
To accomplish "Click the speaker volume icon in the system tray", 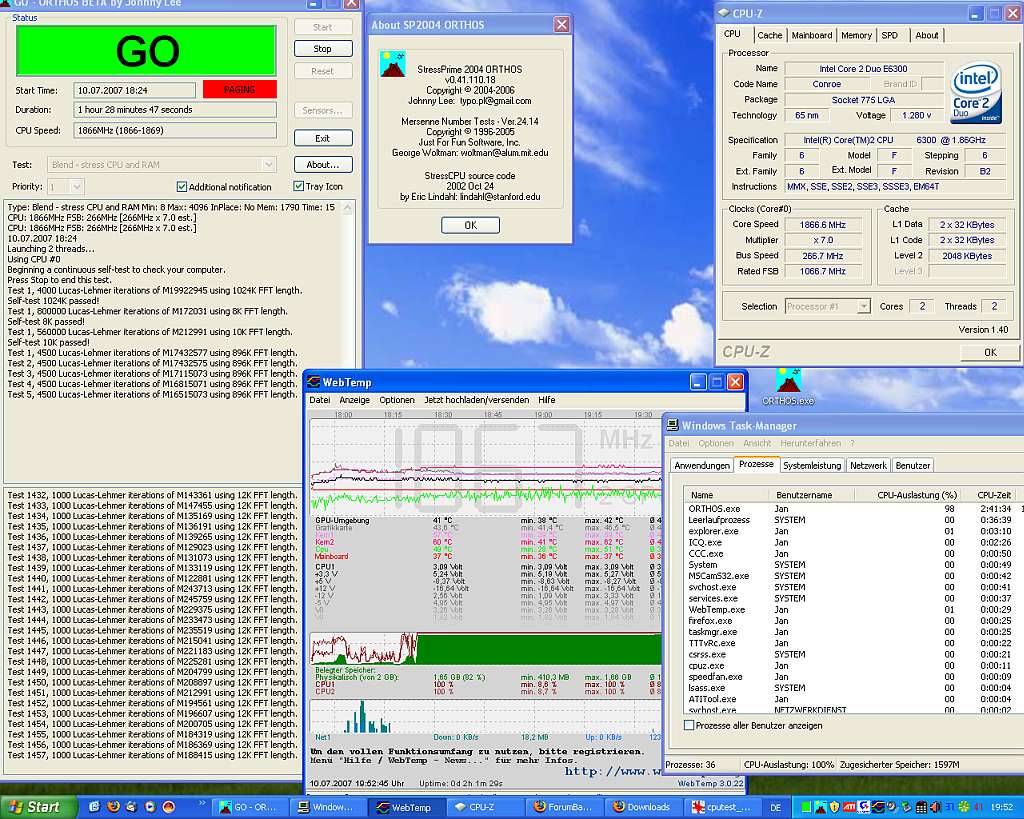I will [936, 807].
